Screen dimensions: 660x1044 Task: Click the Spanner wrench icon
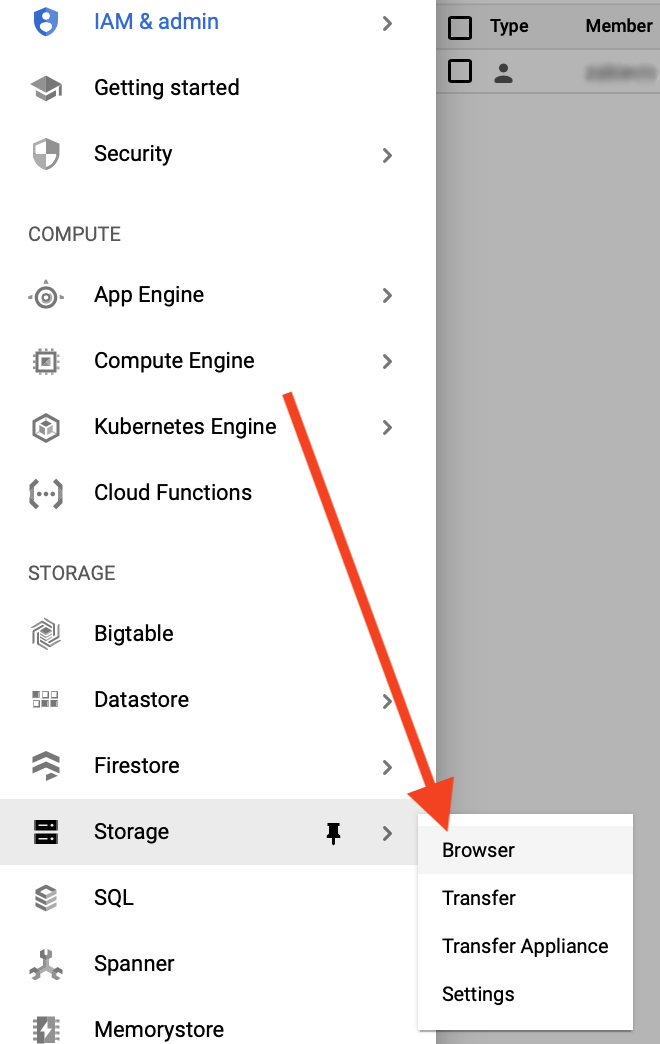pos(46,964)
